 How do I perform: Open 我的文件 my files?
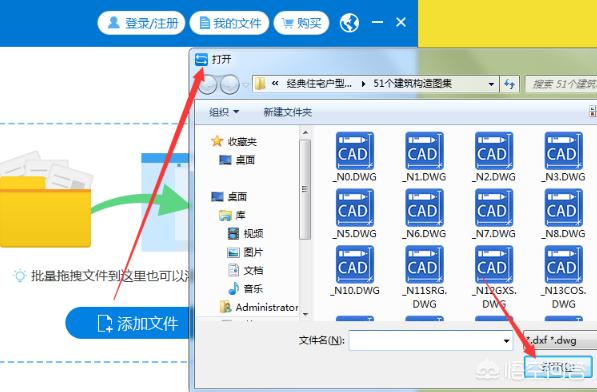click(x=230, y=23)
